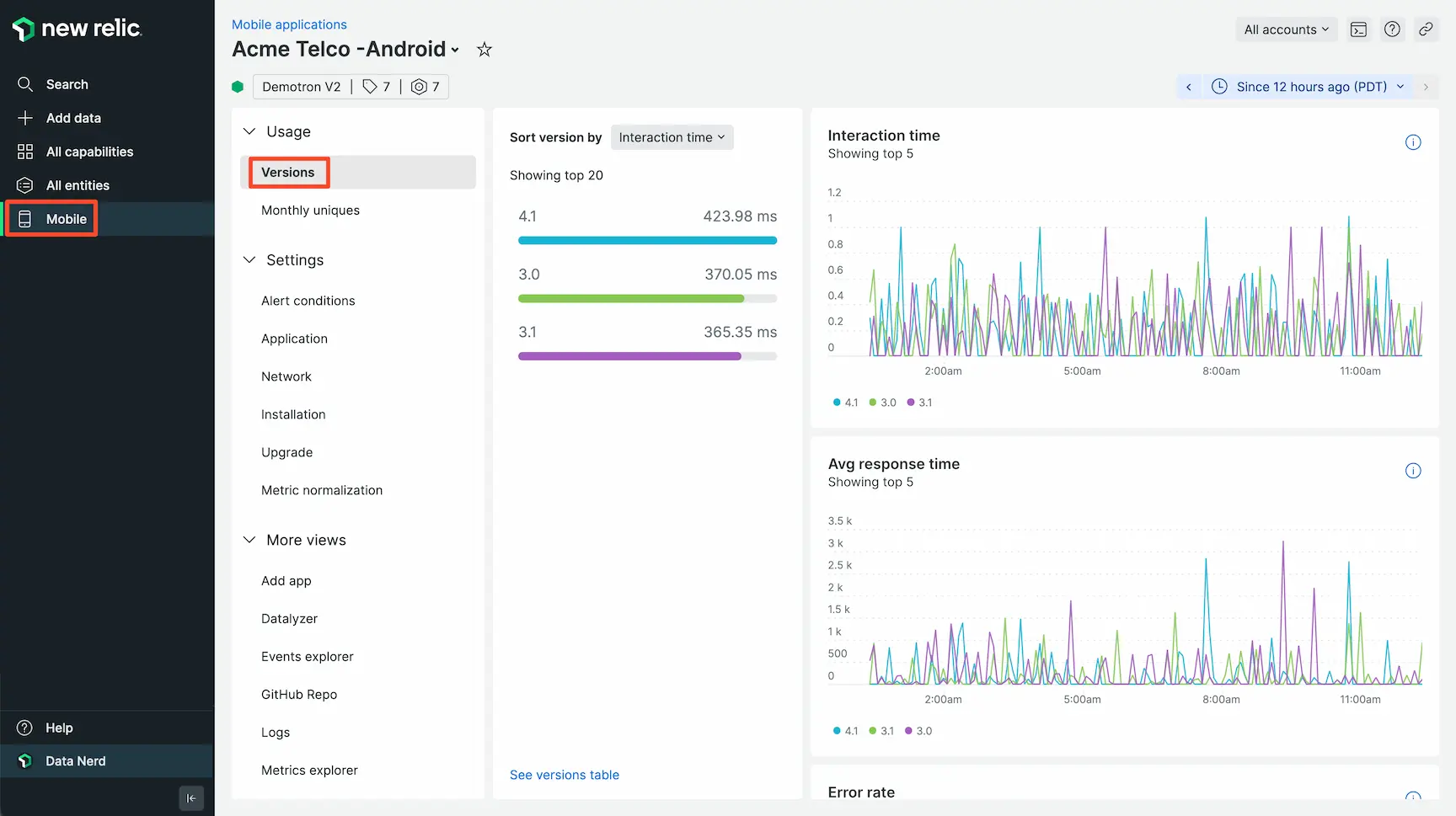
Task: Collapse the Settings section
Action: click(x=249, y=260)
